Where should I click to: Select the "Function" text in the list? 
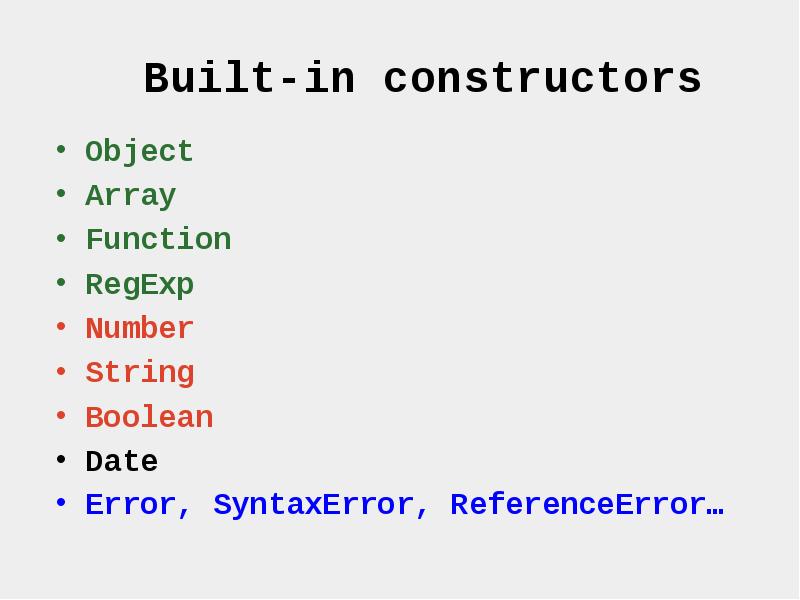(x=158, y=240)
